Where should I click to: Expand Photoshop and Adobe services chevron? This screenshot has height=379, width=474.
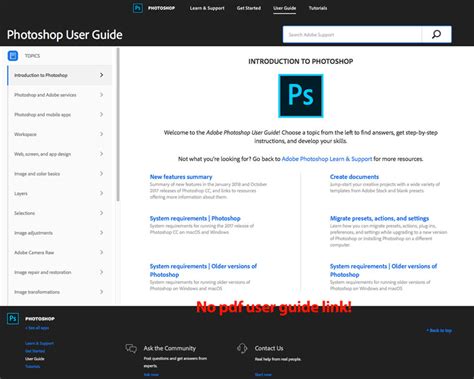101,95
